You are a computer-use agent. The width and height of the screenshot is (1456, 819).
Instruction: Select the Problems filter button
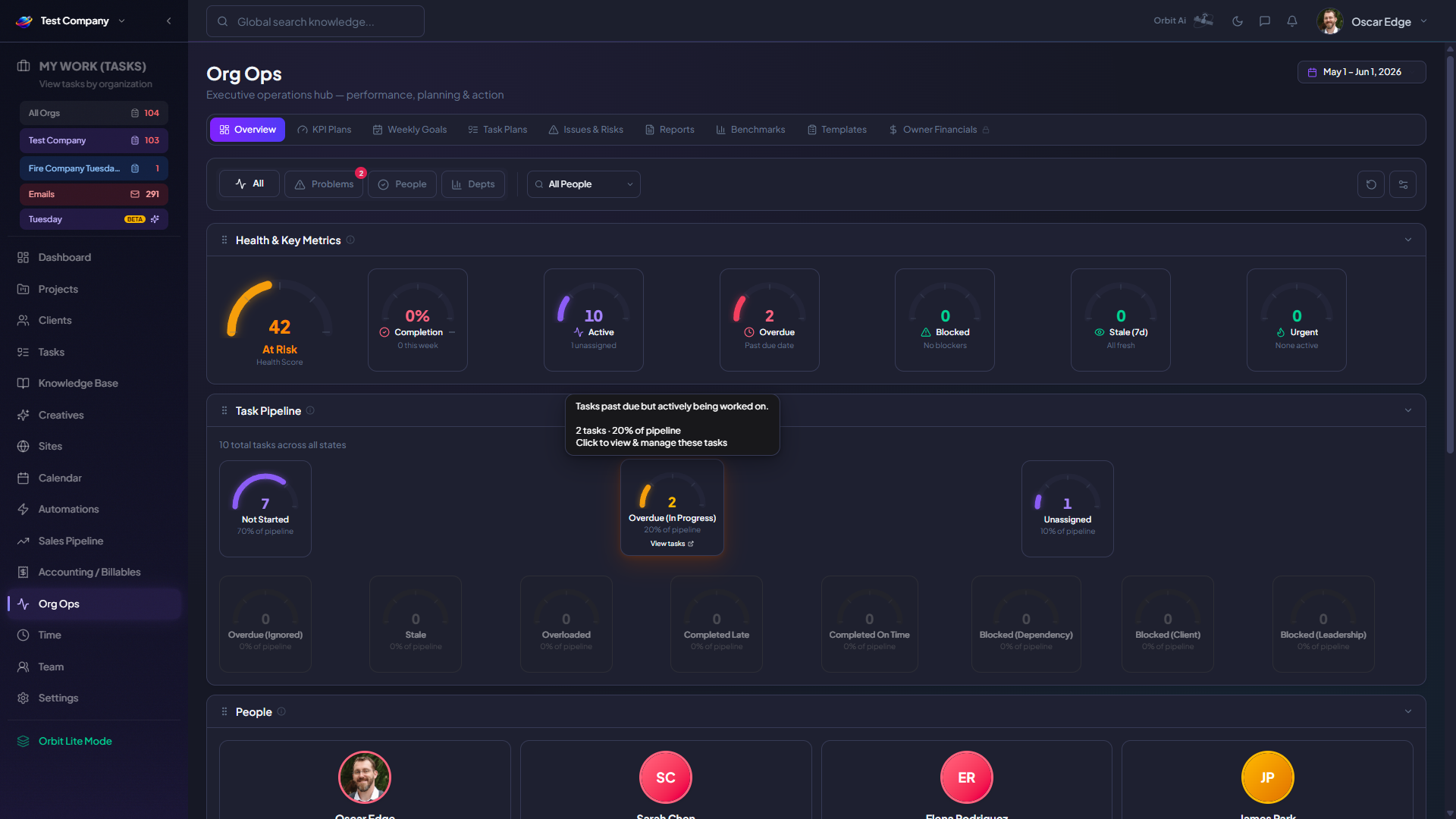coord(325,184)
